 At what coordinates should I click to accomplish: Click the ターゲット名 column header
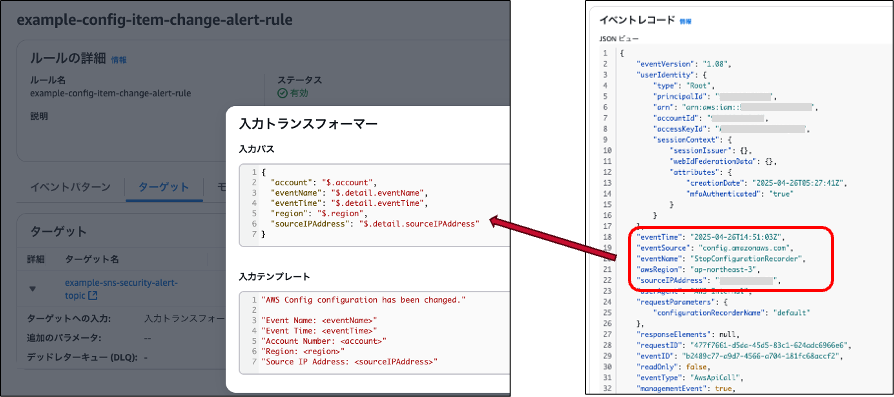pyautogui.click(x=92, y=260)
